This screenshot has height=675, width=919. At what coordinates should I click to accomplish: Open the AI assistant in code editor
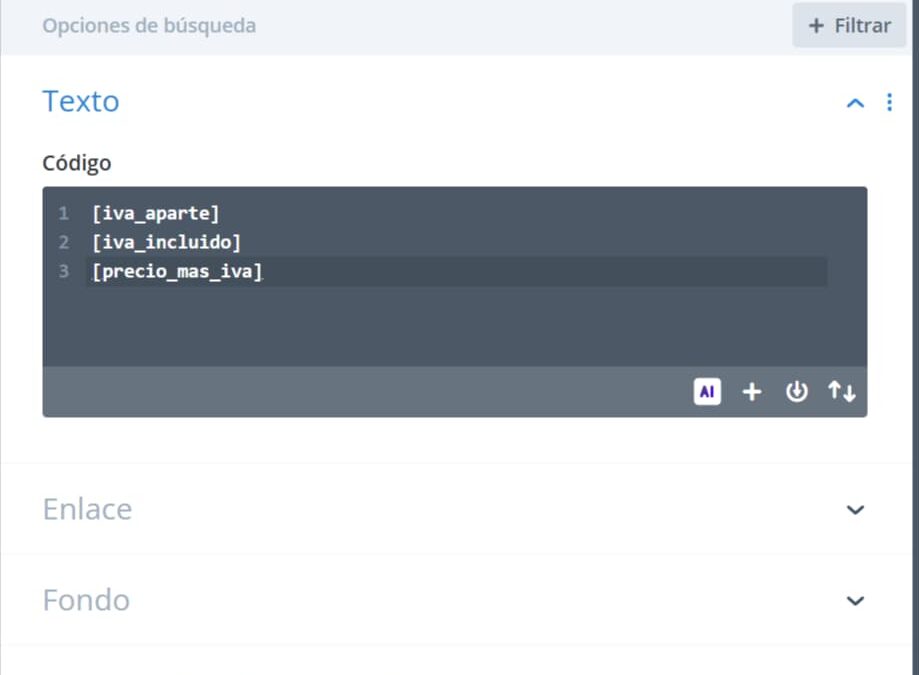[x=707, y=391]
